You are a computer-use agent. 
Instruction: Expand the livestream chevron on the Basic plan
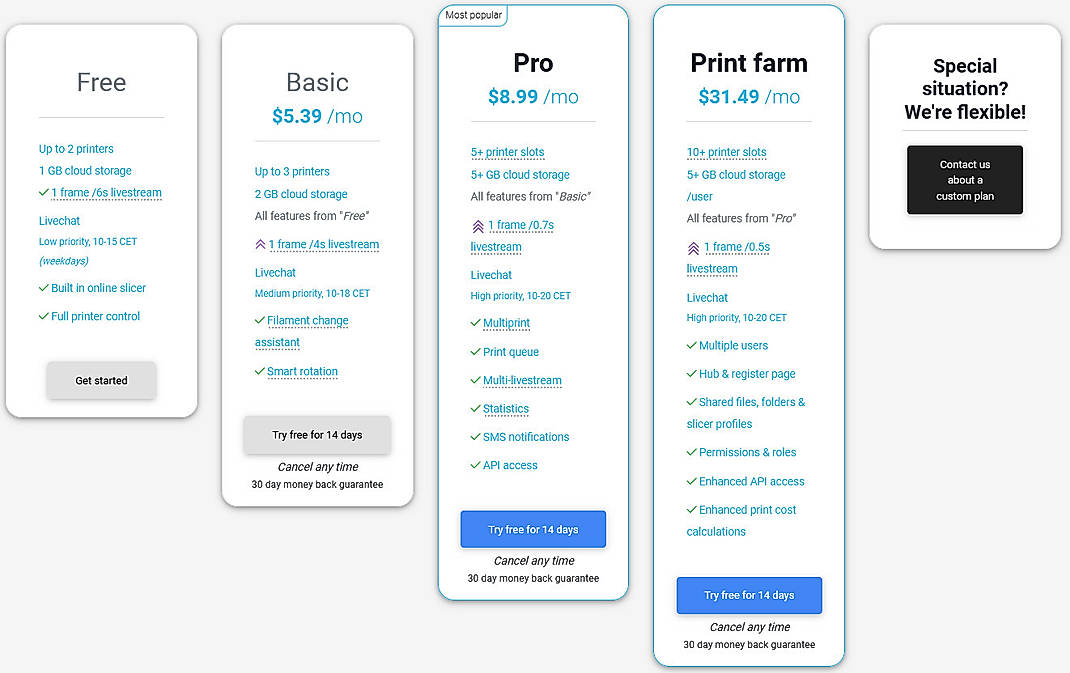(x=260, y=244)
